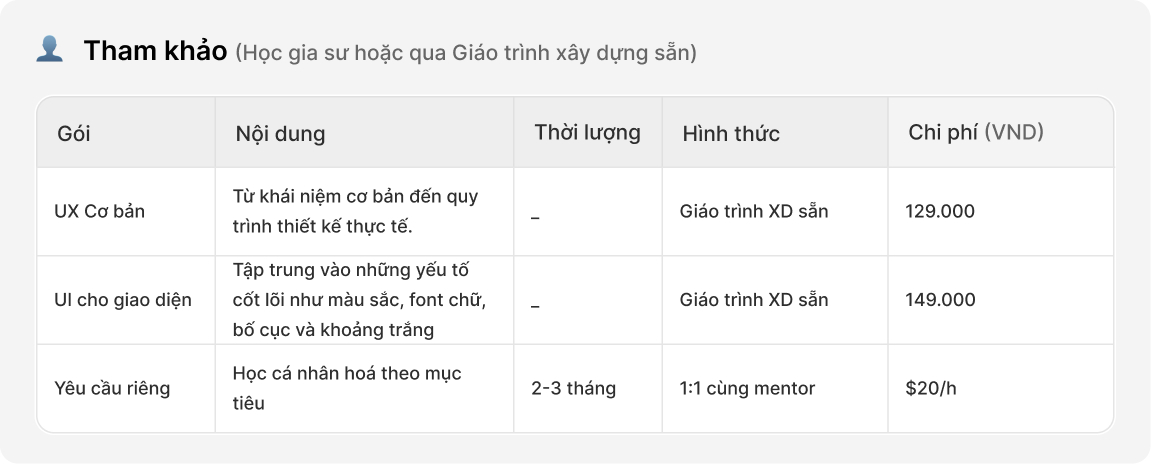Click the Hình thức column header
Screen dimensions: 1151x464
click(x=731, y=133)
